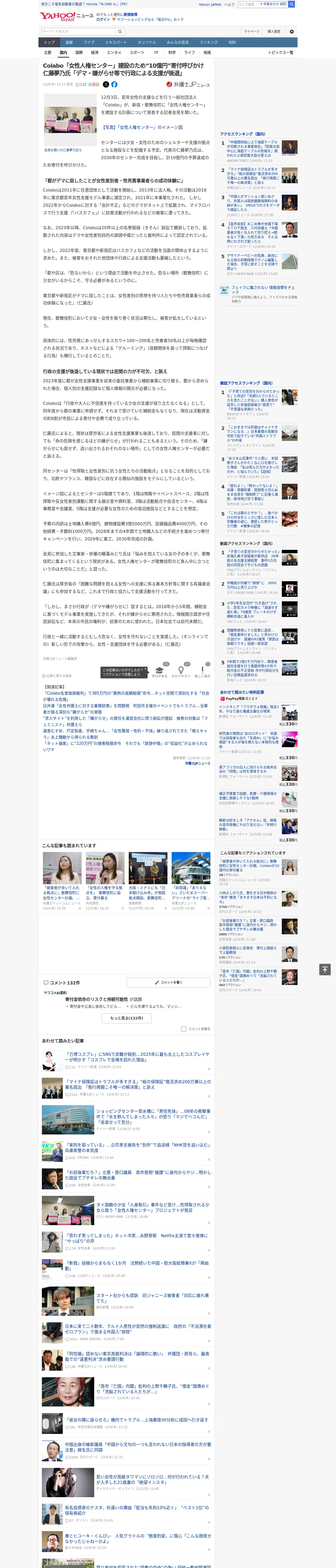Open the ランキング tab
The height and width of the screenshot is (1568, 336).
coord(209,43)
